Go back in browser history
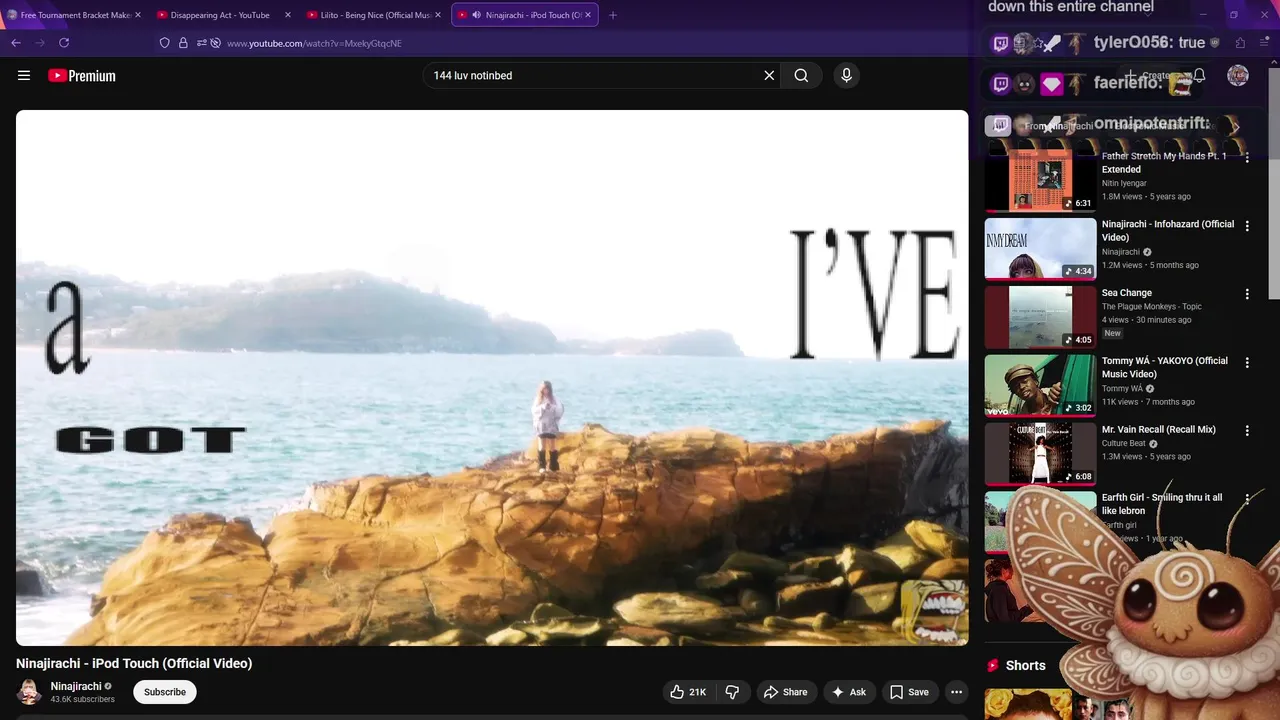Viewport: 1280px width, 720px height. [x=16, y=43]
